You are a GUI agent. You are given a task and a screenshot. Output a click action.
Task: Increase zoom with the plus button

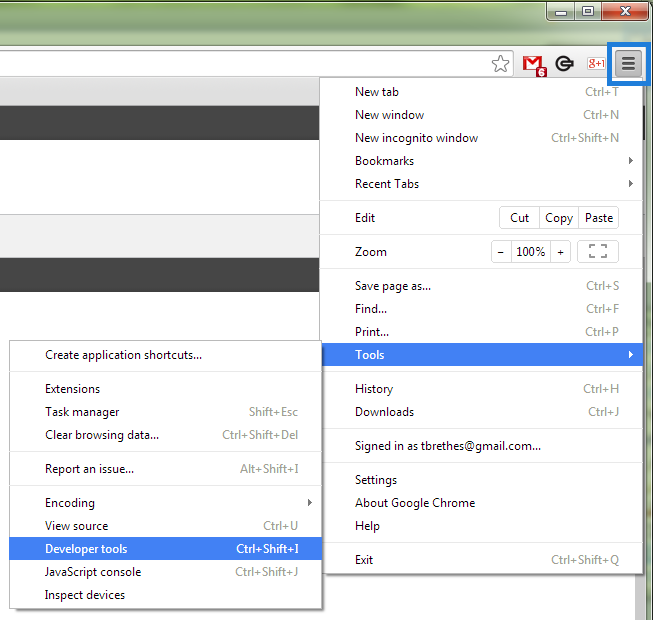[x=561, y=252]
